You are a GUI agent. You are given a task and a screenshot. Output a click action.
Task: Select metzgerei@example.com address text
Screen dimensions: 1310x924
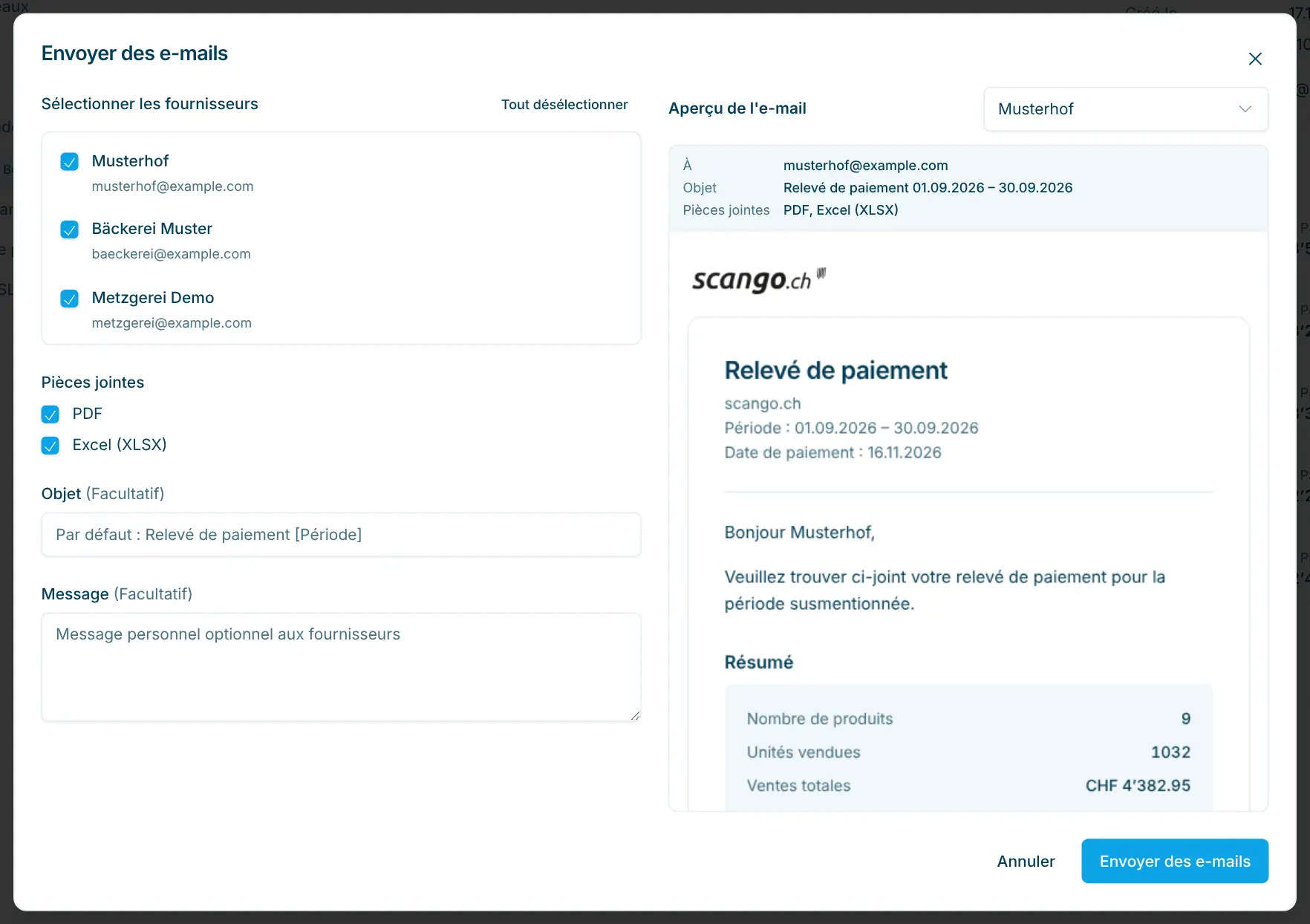click(x=172, y=323)
